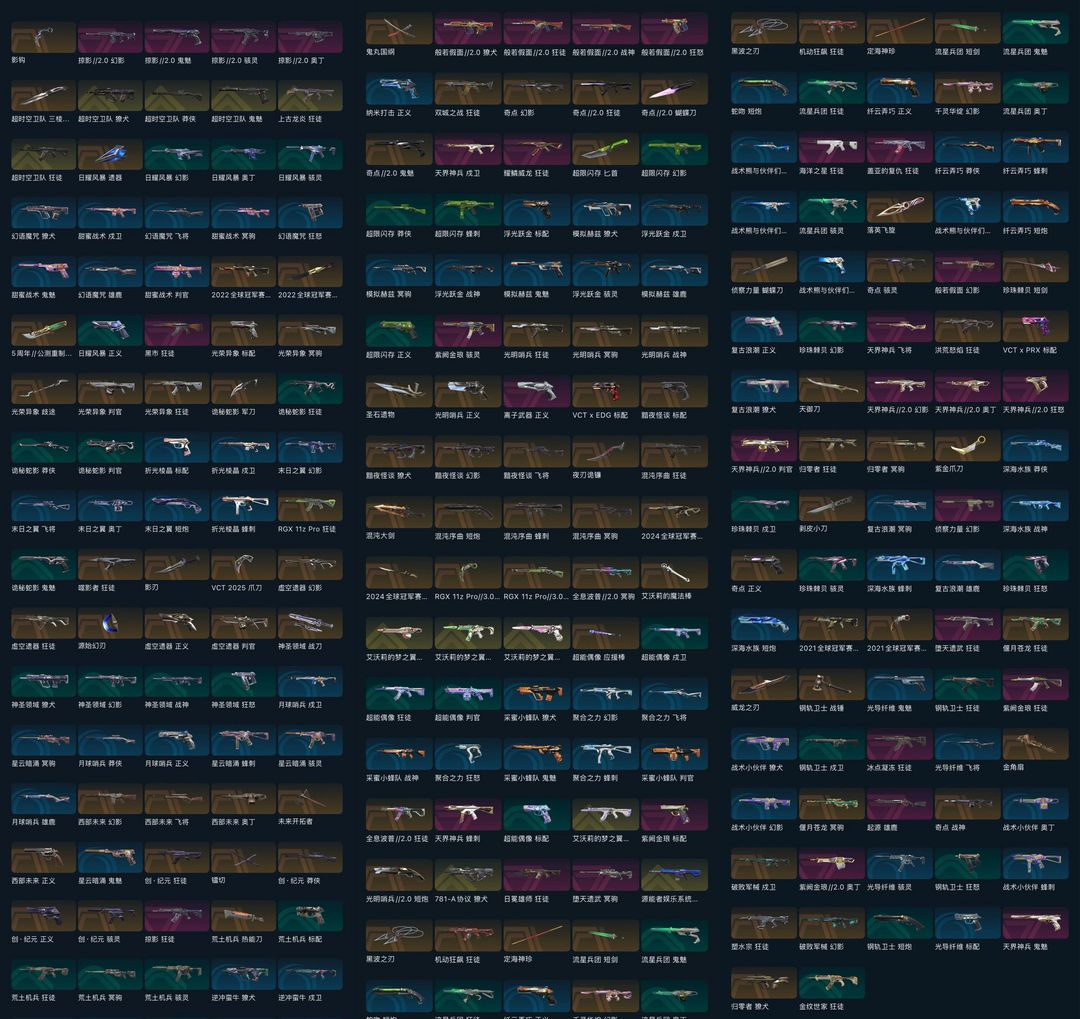1080x1019 pixels.
Task: Select the 日耀风暴 遗器 melee thumbnail
Action: (x=110, y=154)
